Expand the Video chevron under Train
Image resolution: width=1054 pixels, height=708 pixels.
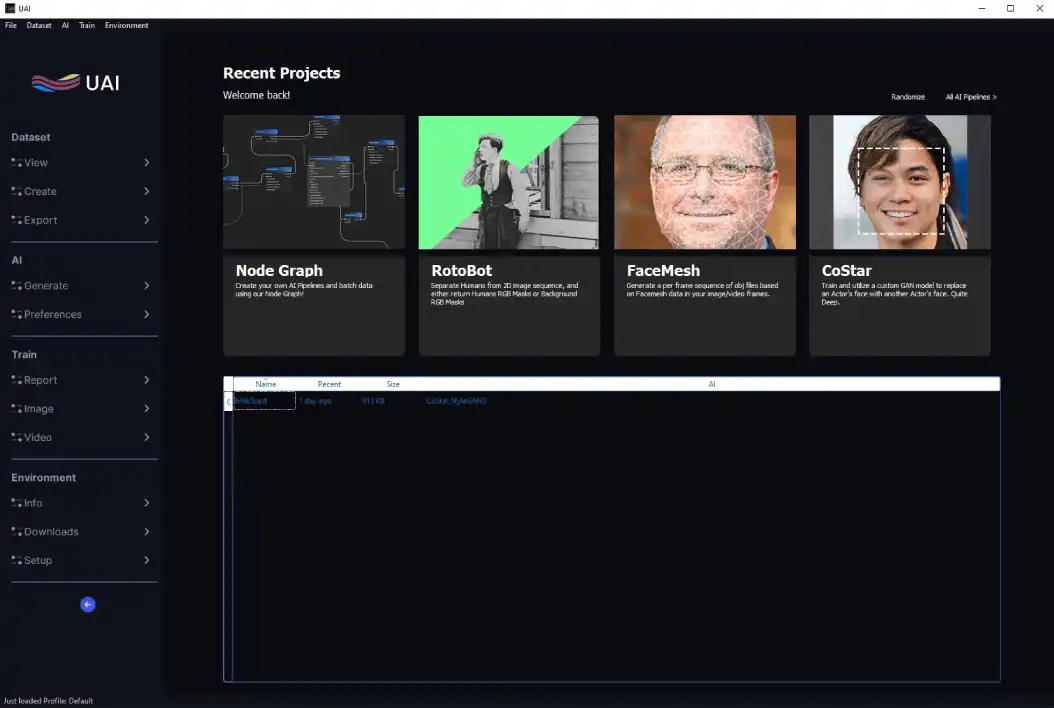click(146, 437)
